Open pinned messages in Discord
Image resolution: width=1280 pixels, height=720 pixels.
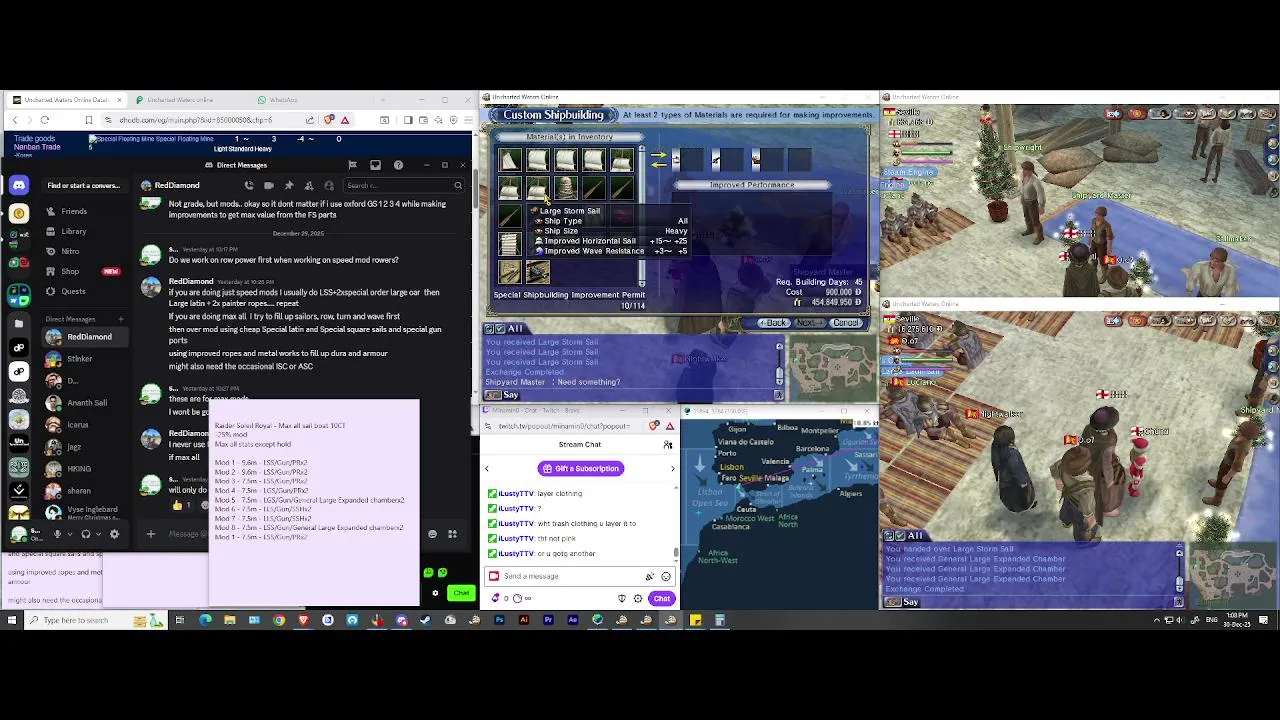pos(289,185)
